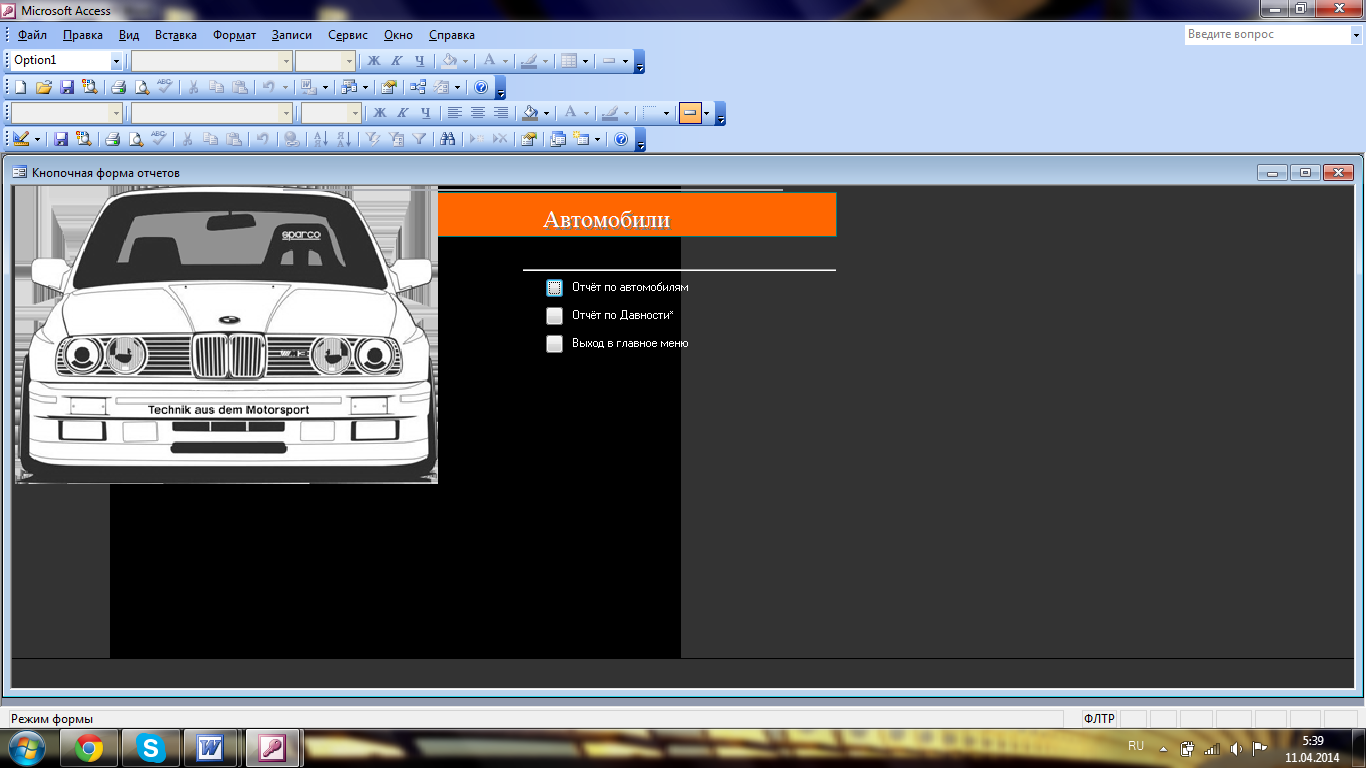Image resolution: width=1366 pixels, height=768 pixels.
Task: Click the Apply Filter funnel icon
Action: (x=419, y=139)
